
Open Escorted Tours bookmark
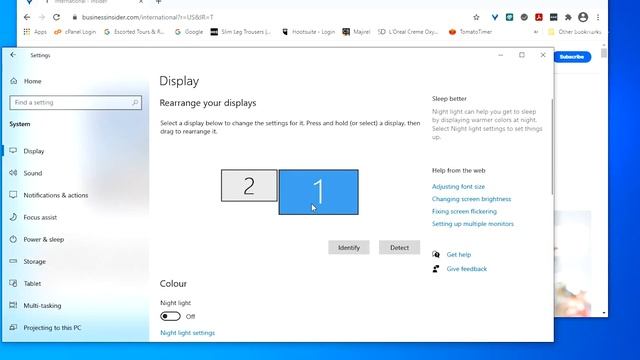click(134, 31)
